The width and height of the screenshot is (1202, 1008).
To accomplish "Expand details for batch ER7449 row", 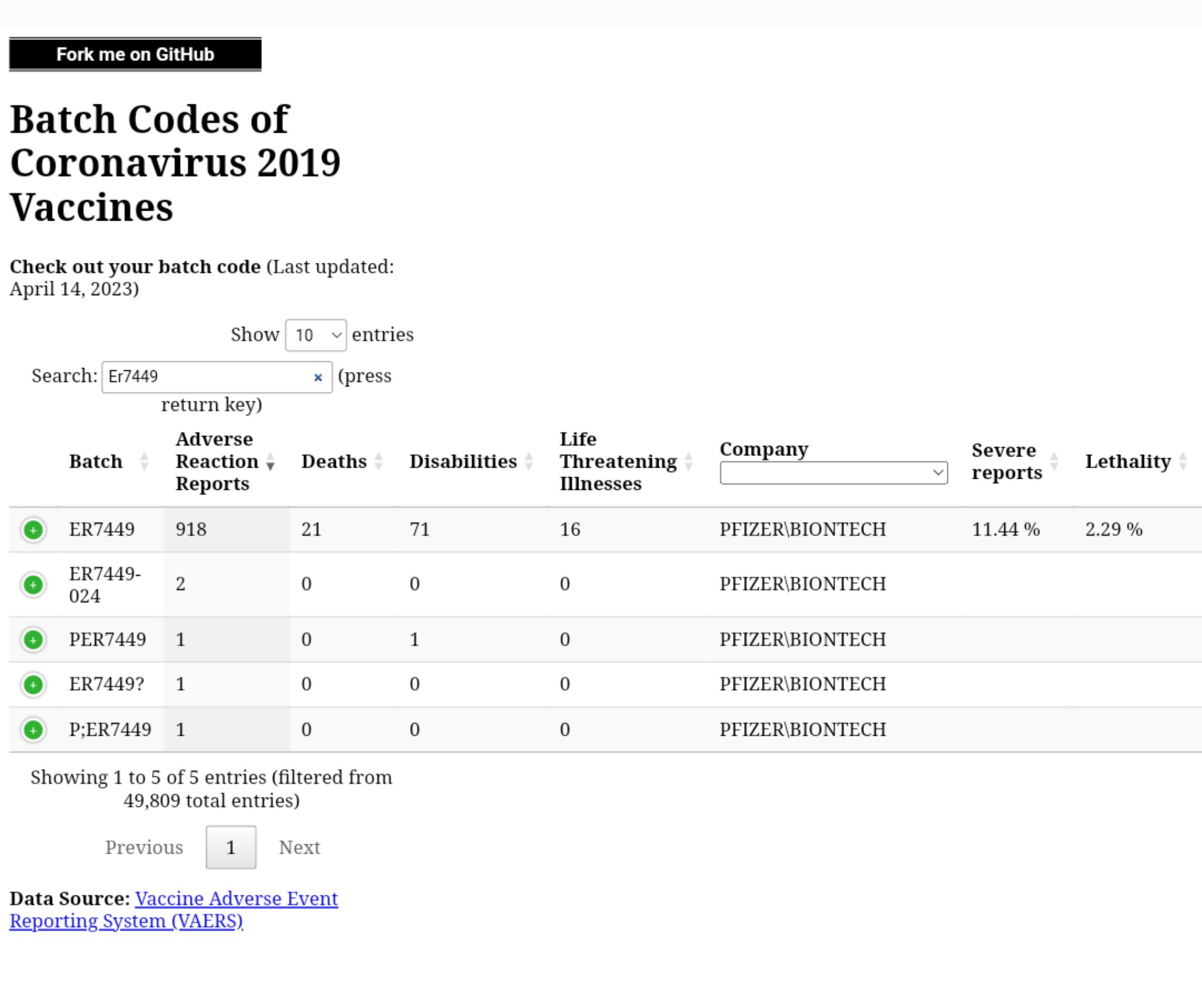I will (33, 530).
